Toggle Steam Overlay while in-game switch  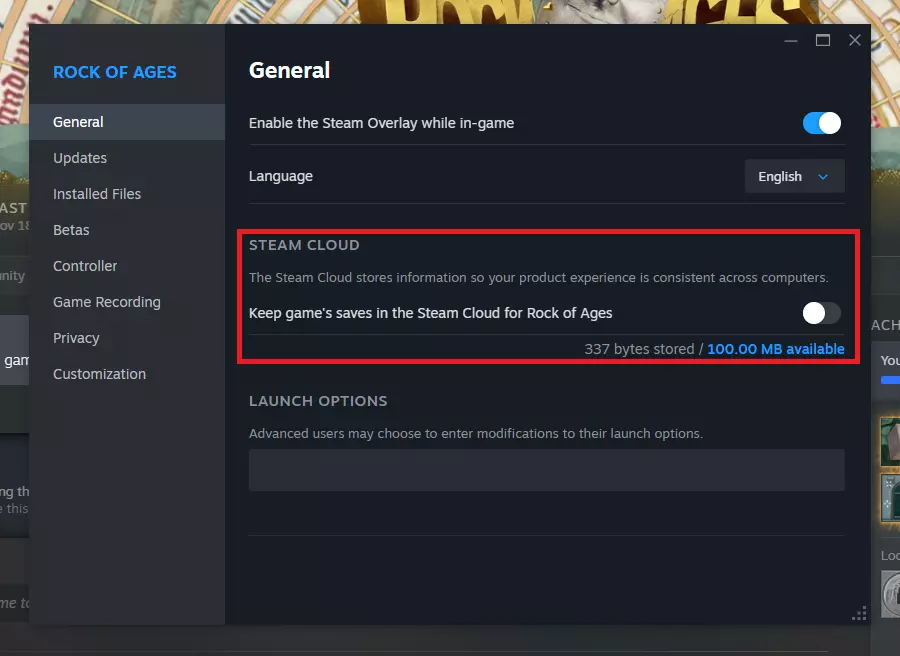click(x=821, y=123)
